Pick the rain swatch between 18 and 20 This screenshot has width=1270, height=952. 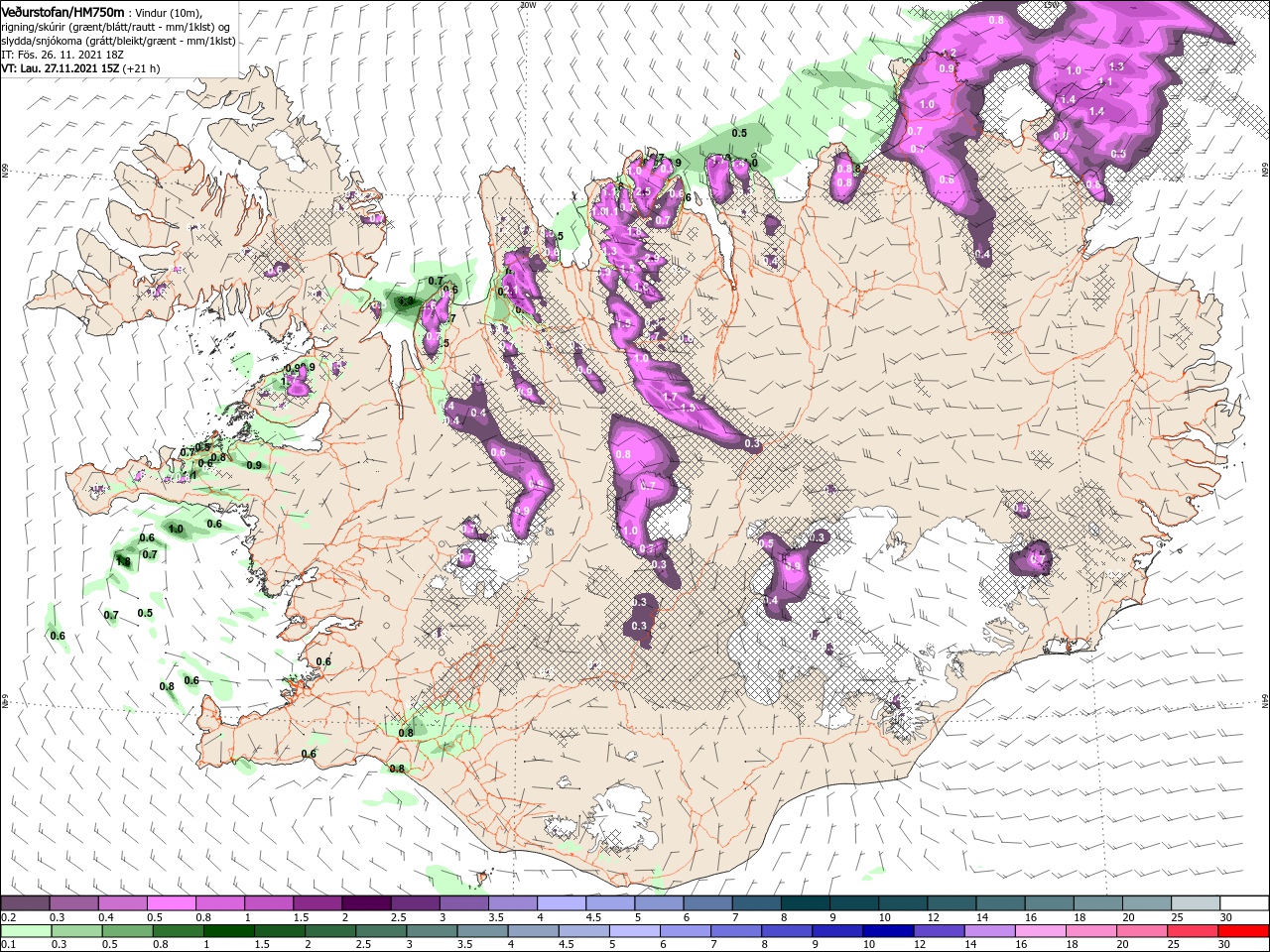[x=1090, y=930]
